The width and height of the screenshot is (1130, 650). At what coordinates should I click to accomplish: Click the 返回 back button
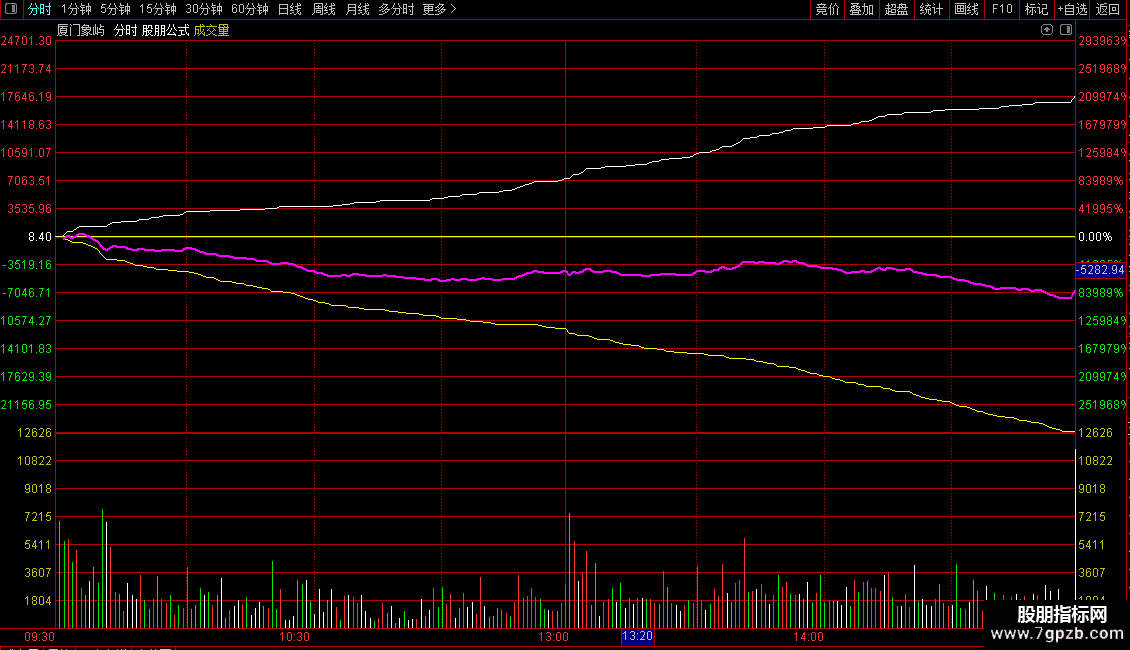(x=1108, y=9)
